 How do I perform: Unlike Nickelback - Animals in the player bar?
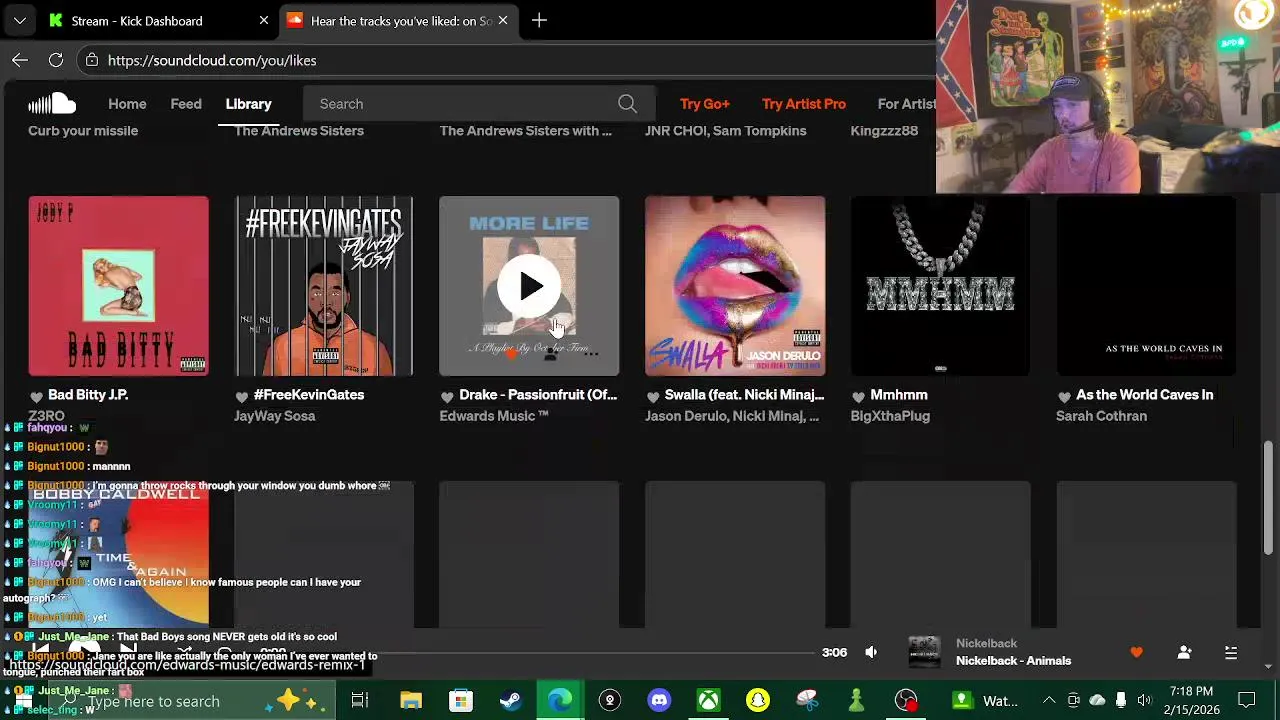pyautogui.click(x=1136, y=653)
